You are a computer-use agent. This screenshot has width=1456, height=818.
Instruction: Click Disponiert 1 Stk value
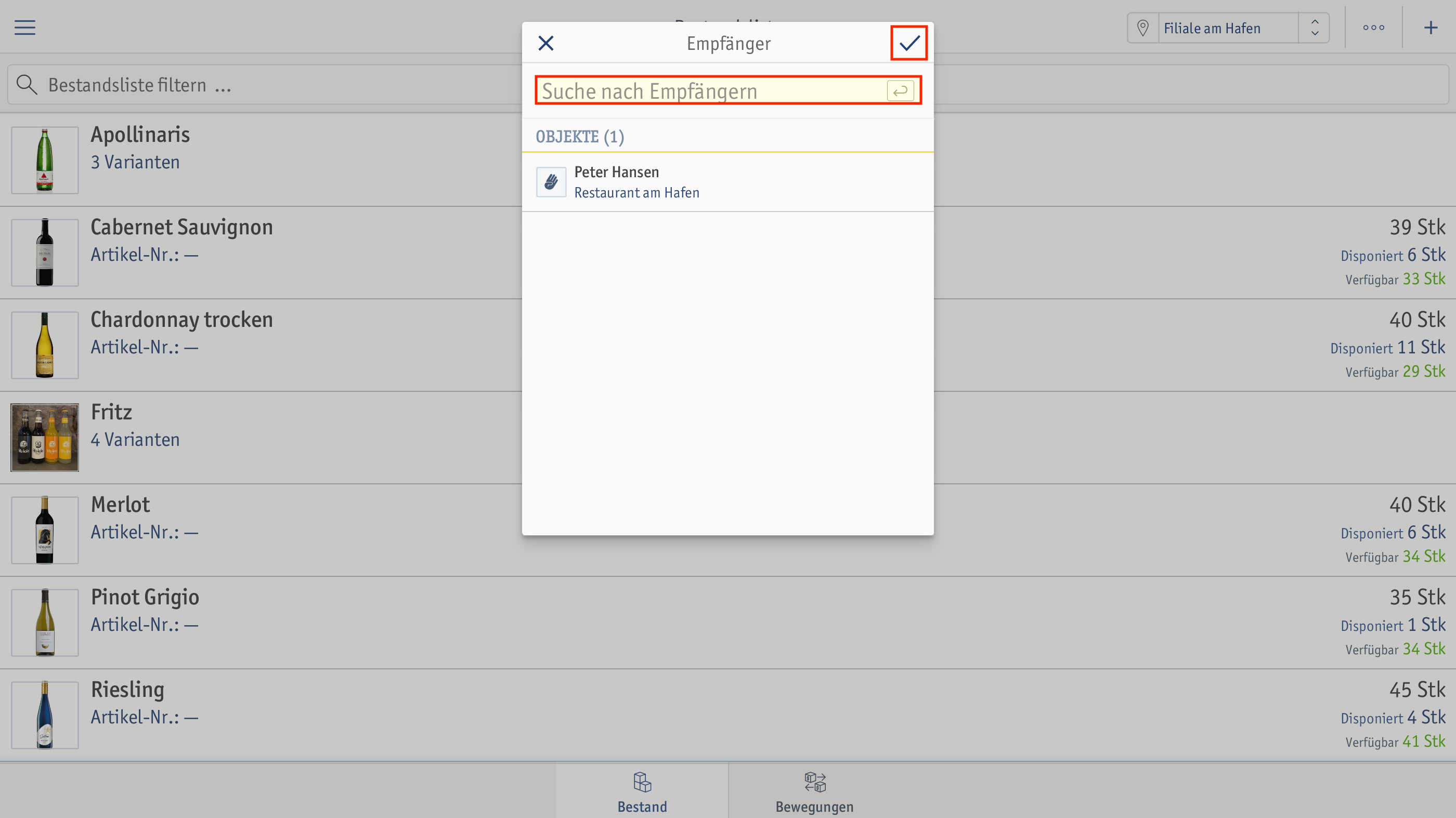click(x=1393, y=625)
